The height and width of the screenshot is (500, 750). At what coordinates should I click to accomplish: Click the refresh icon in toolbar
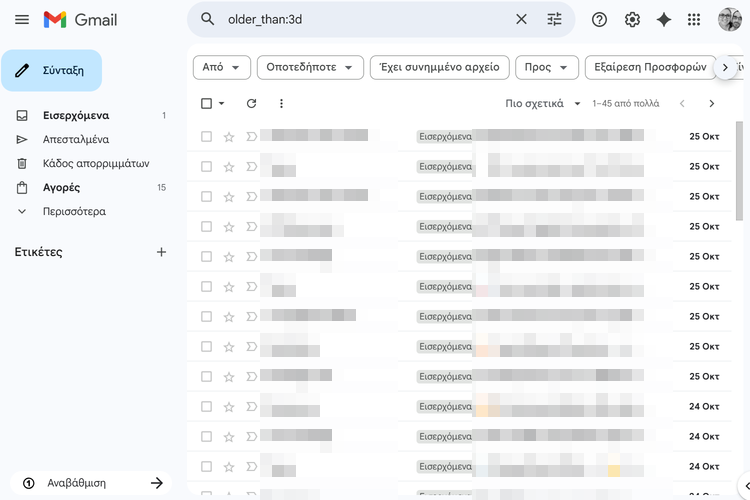(x=251, y=103)
